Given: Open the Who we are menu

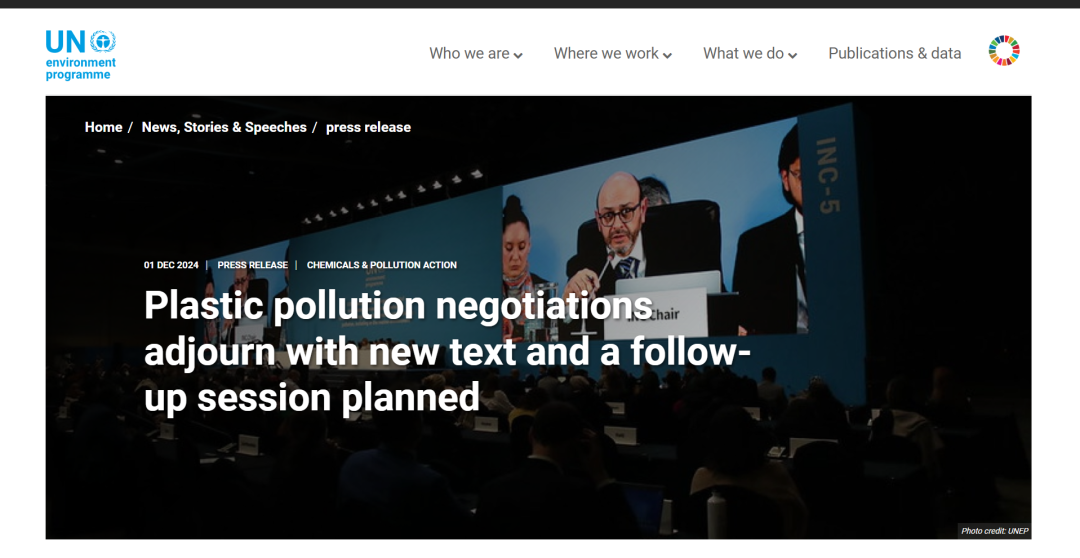Looking at the screenshot, I should (x=475, y=54).
